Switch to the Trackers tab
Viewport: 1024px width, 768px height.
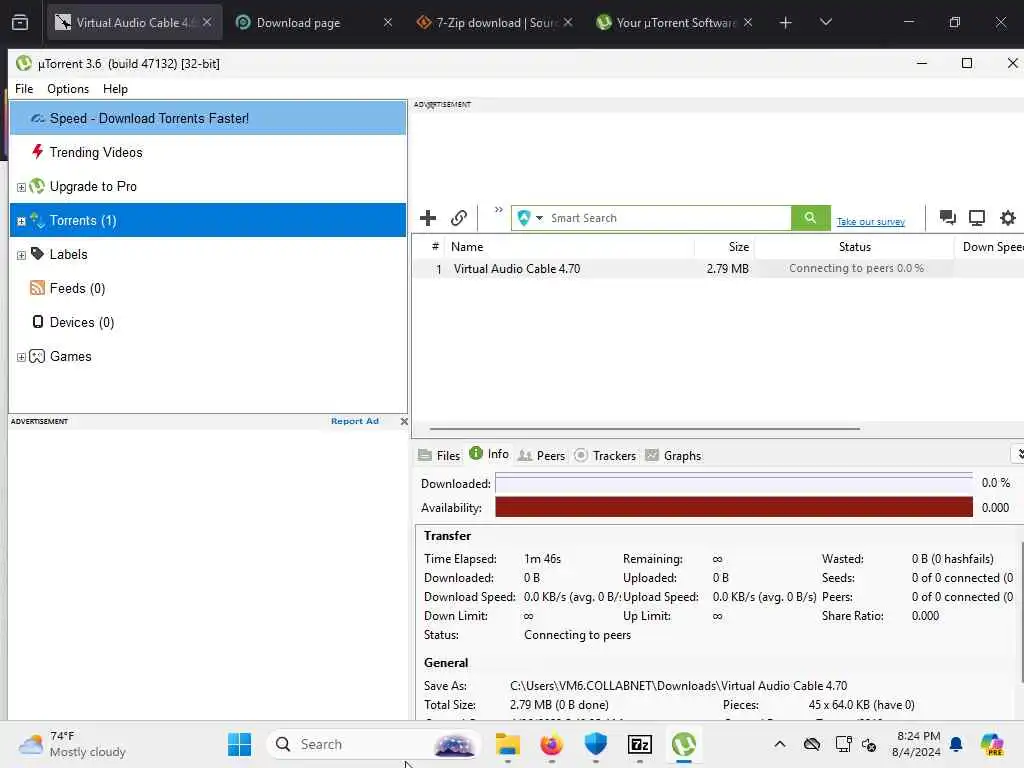point(605,455)
